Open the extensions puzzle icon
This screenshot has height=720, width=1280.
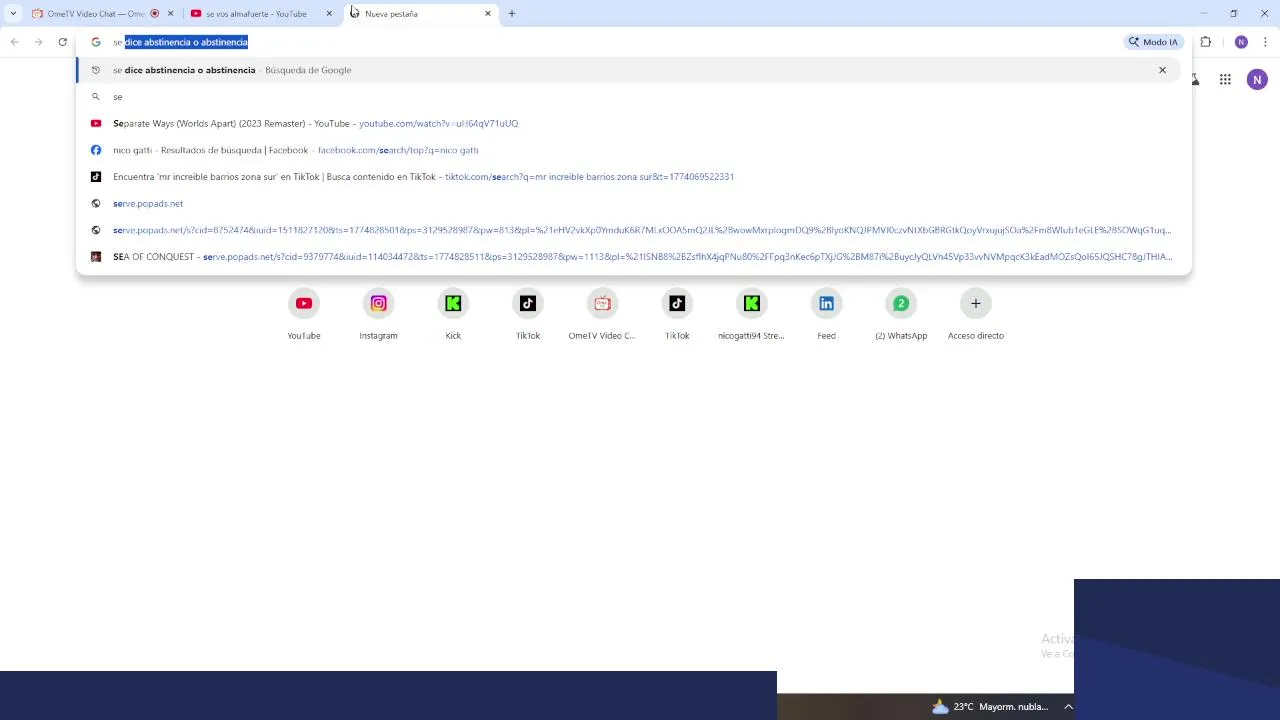(1205, 42)
